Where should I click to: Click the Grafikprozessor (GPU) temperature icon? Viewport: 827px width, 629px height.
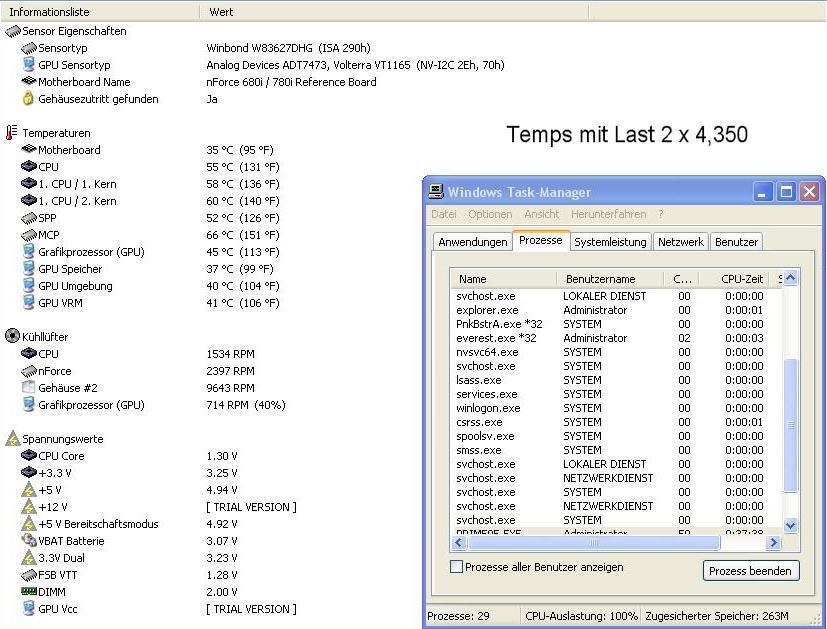(x=29, y=251)
